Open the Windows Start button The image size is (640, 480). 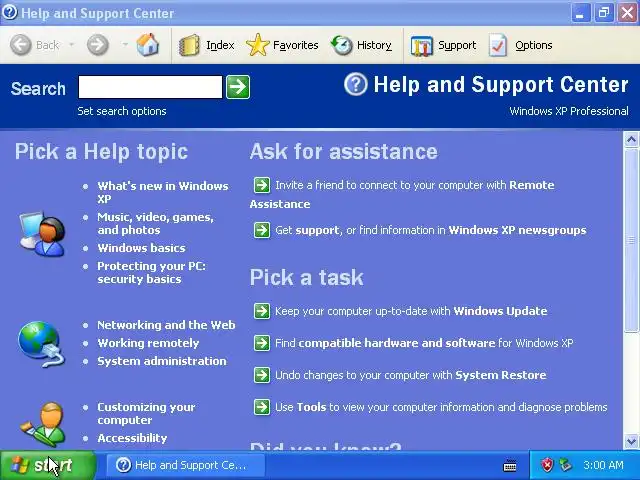click(48, 465)
